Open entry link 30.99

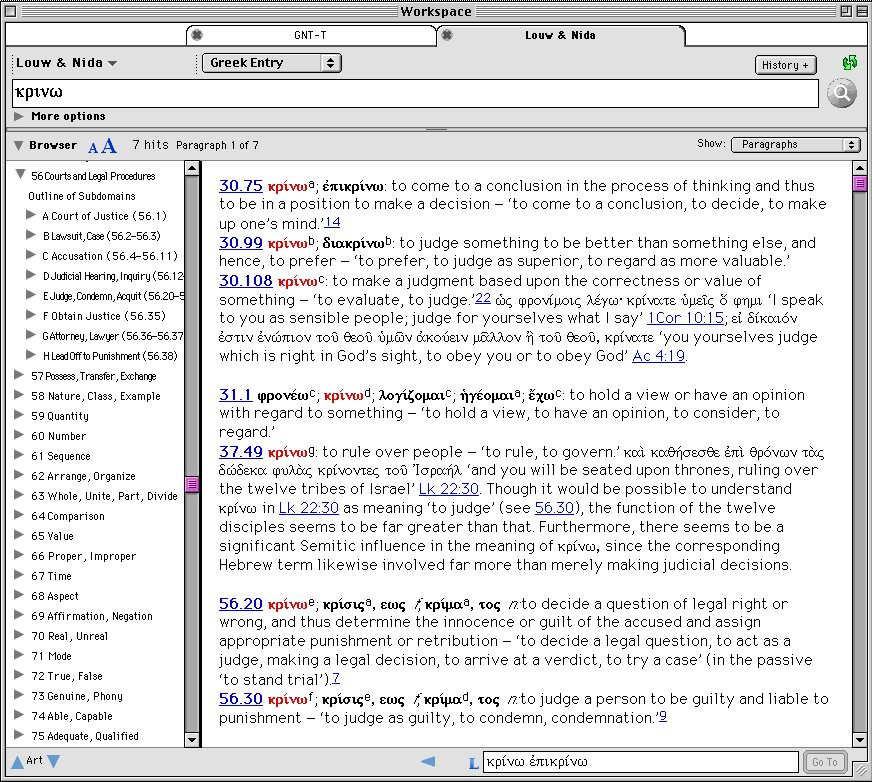[240, 243]
